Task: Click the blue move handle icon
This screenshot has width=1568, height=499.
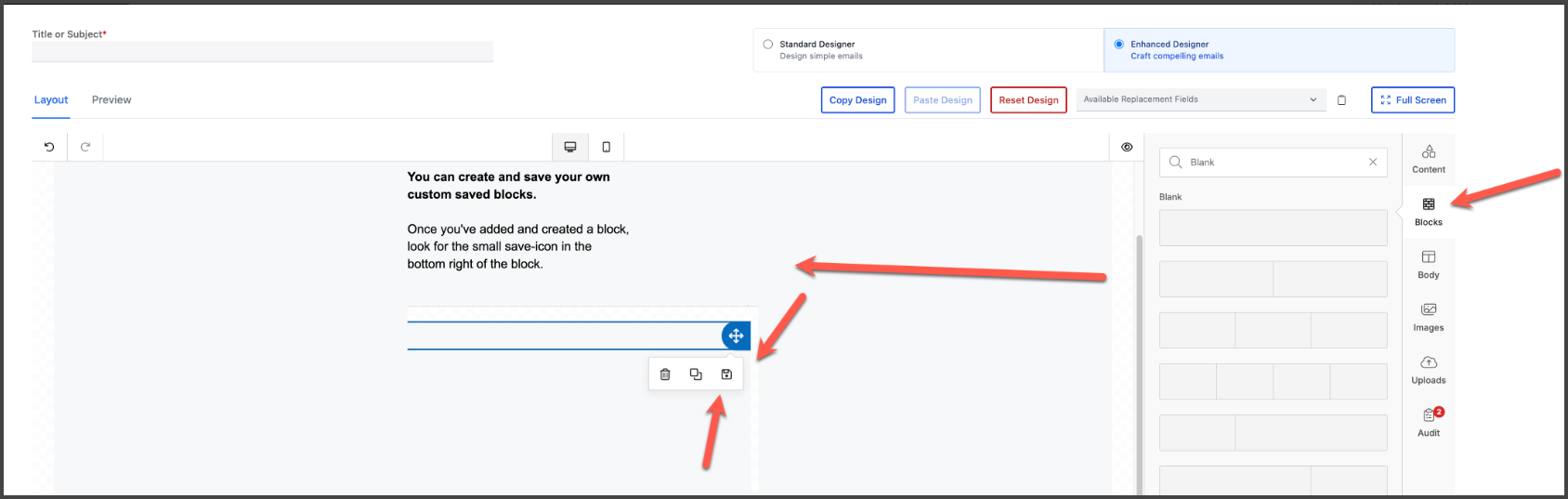Action: pos(736,335)
